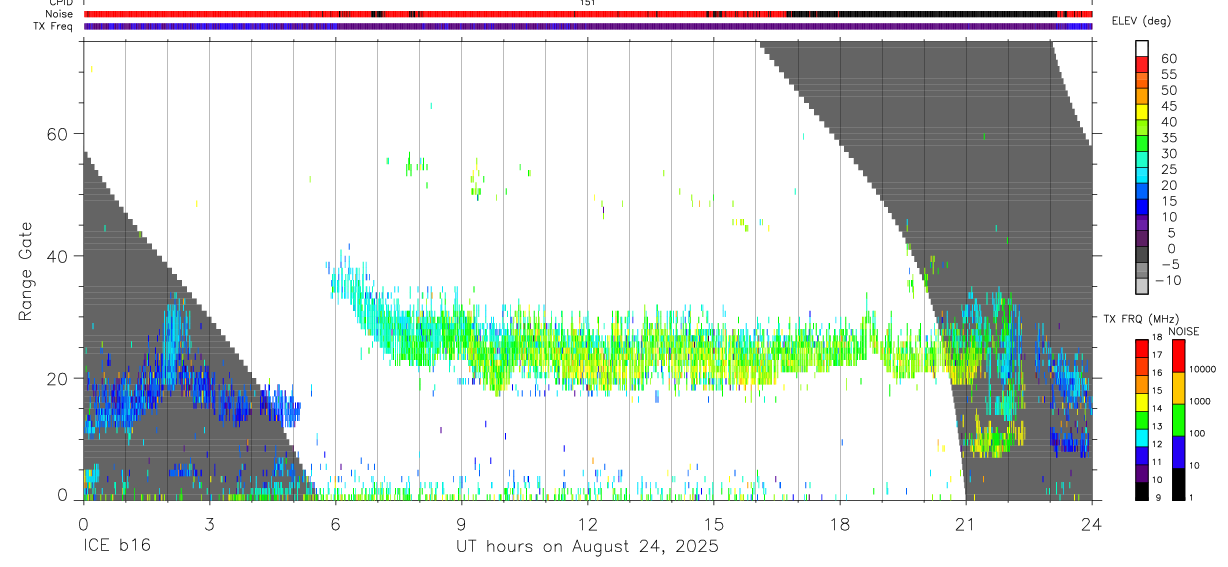Click the Noise strip at the top of the plot
The image size is (1228, 567).
pos(588,14)
